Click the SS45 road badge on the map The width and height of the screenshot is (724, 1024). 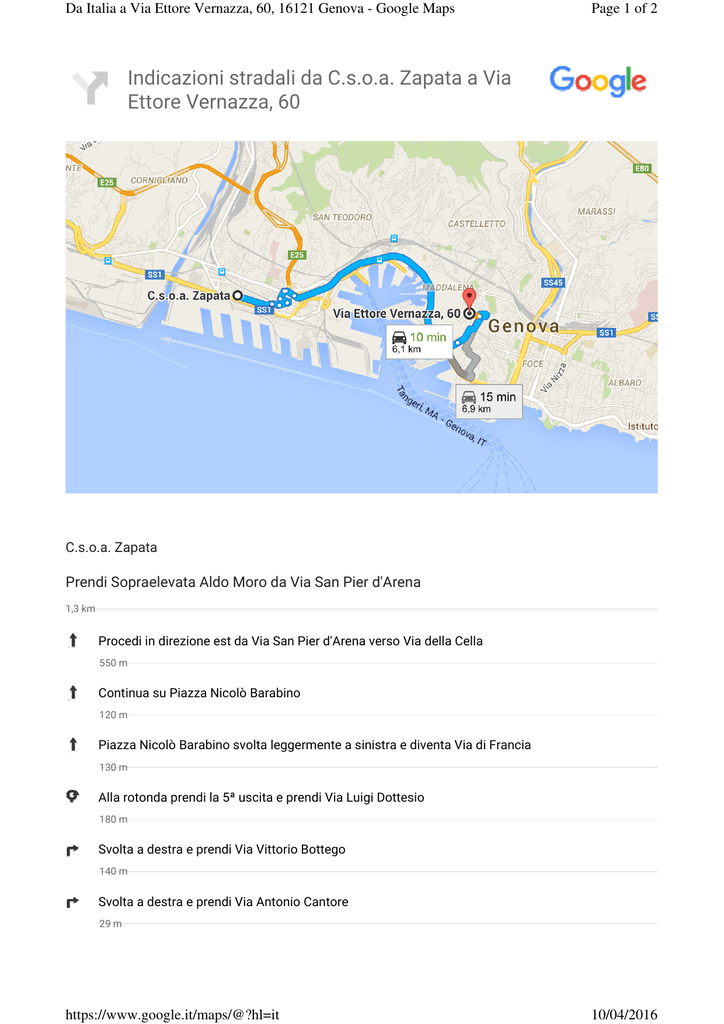553,283
